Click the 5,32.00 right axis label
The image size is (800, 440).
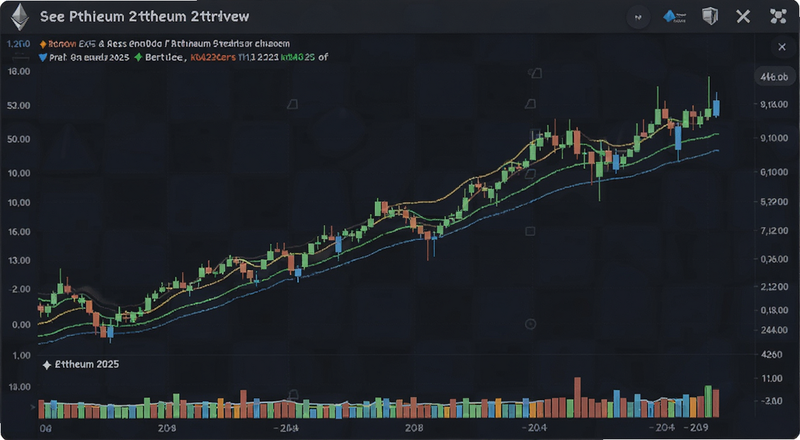tap(774, 202)
